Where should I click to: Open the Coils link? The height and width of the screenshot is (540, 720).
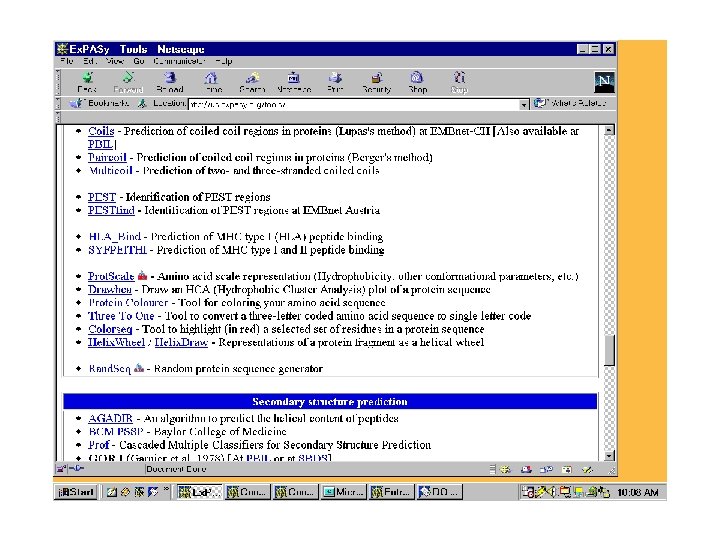click(101, 131)
